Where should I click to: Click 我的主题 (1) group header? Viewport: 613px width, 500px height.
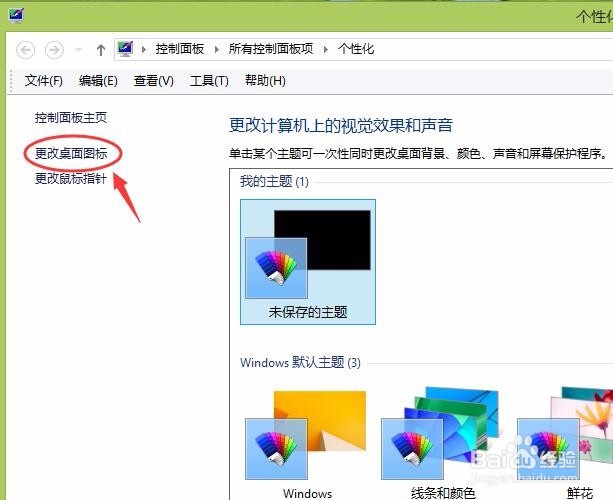274,181
